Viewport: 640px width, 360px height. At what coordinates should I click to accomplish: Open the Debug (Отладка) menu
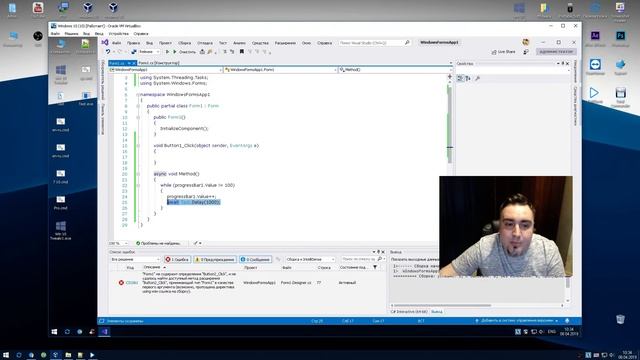[205, 43]
